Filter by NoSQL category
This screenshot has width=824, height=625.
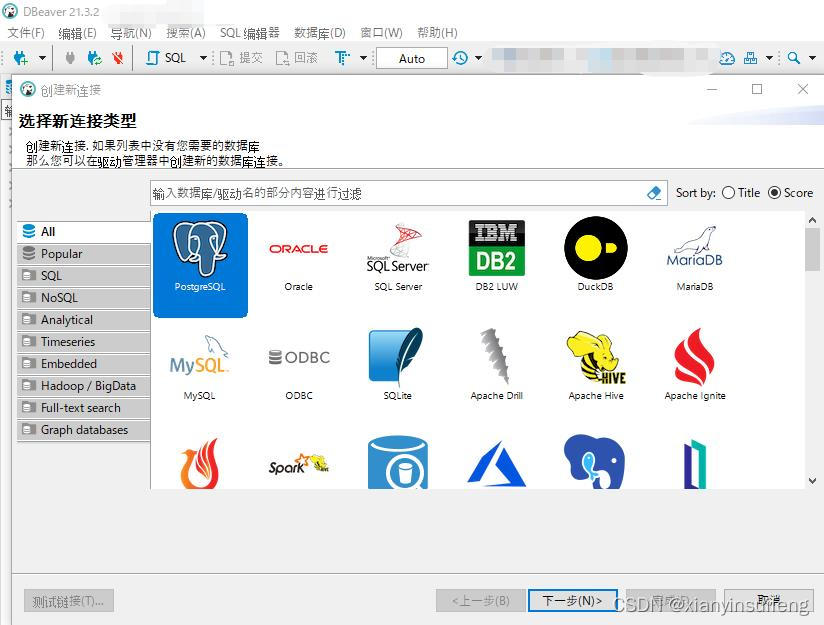[84, 298]
